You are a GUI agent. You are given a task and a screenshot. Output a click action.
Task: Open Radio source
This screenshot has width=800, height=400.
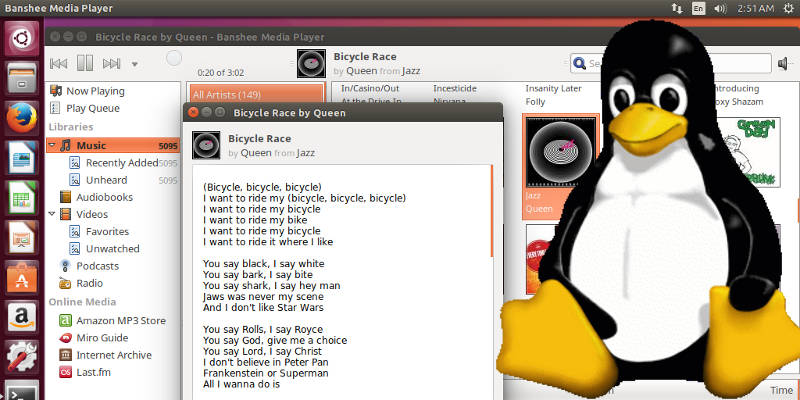coord(81,283)
